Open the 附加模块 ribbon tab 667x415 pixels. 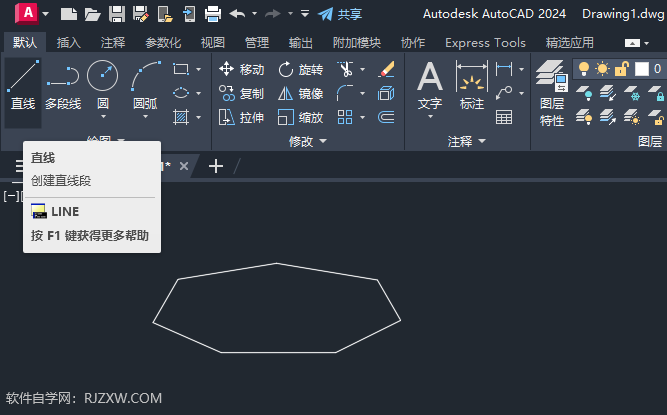[x=356, y=43]
